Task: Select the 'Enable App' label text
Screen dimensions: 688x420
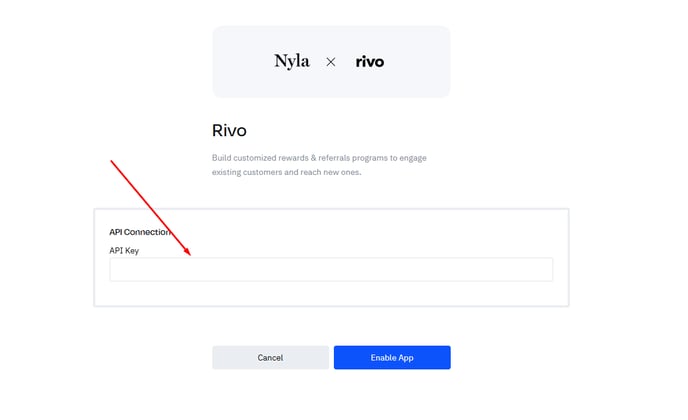Action: coord(392,358)
